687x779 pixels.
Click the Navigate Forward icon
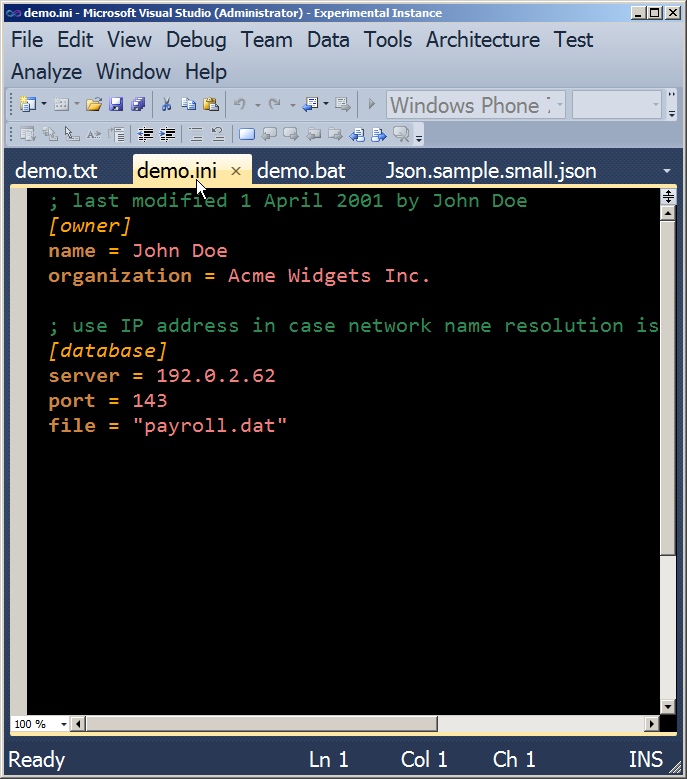point(343,104)
